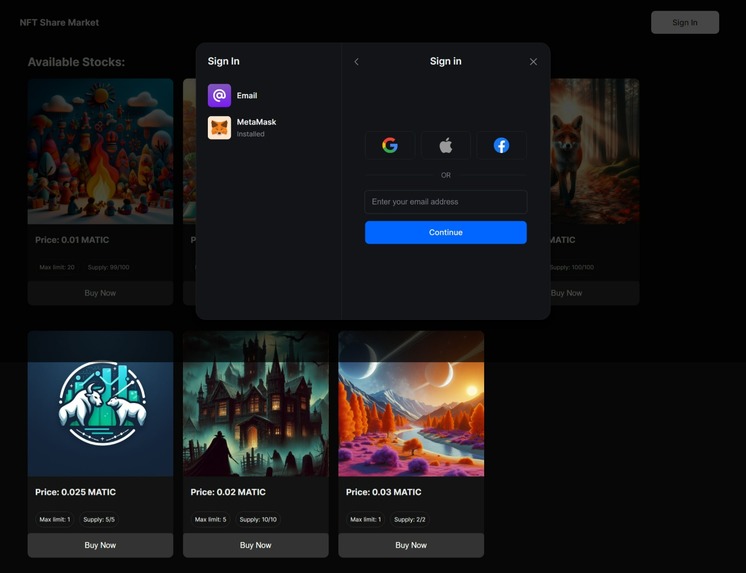Click 'Supply: 99/100' badge

(x=108, y=267)
